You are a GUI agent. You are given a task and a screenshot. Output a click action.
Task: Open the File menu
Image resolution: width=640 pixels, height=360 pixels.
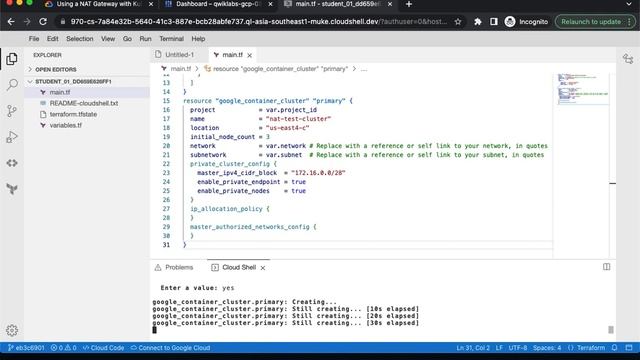(34, 39)
